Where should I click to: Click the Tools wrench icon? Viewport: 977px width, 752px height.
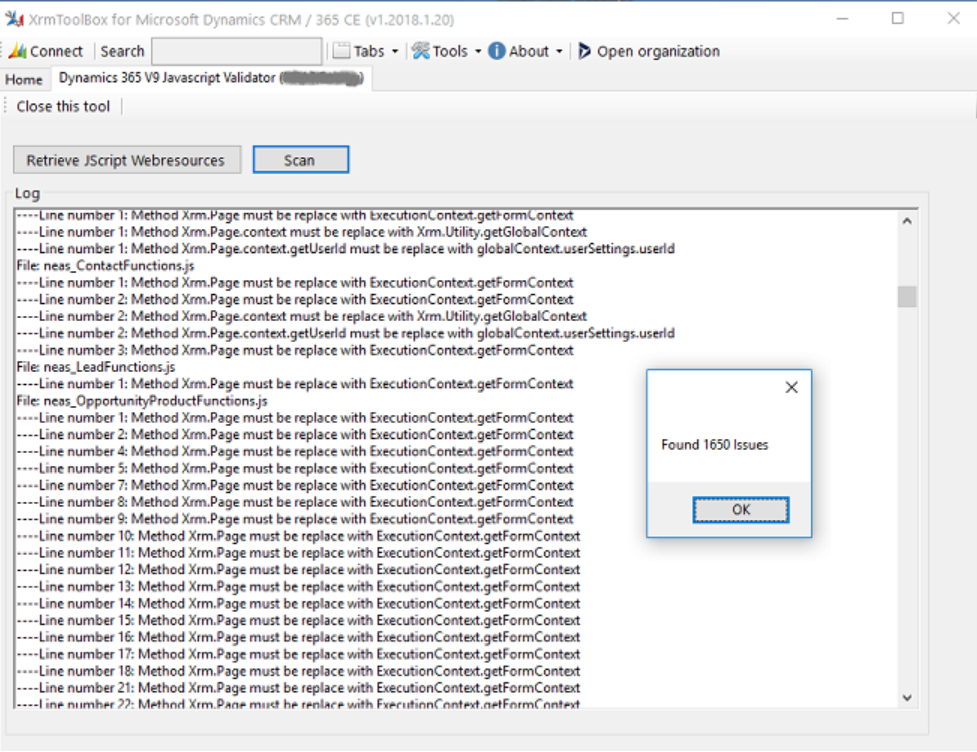tap(421, 51)
